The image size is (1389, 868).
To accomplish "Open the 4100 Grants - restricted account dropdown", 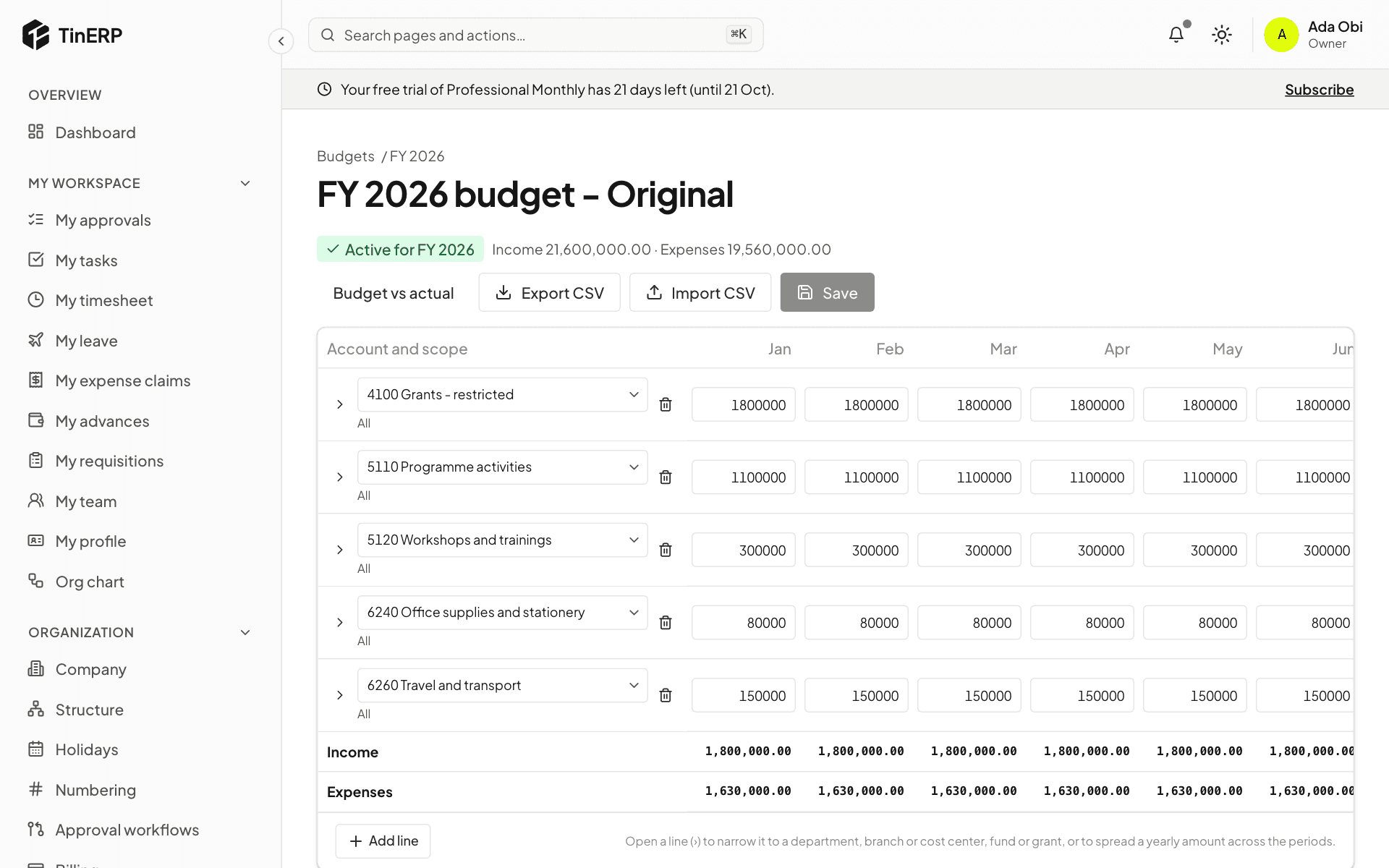I will (x=502, y=394).
